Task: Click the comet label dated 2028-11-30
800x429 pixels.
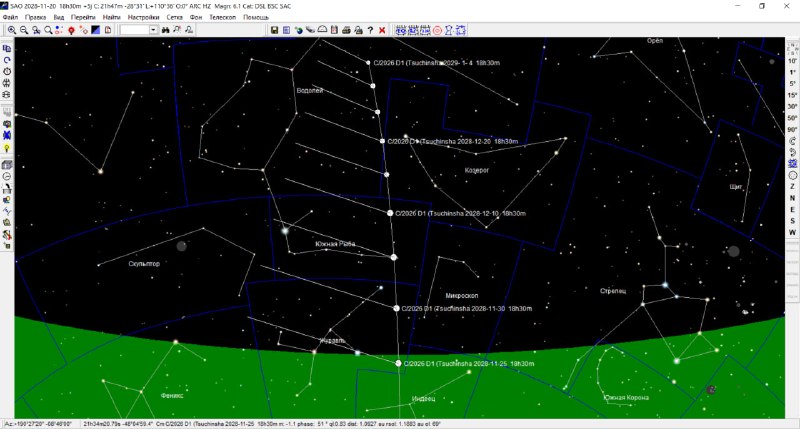Action: [467, 309]
